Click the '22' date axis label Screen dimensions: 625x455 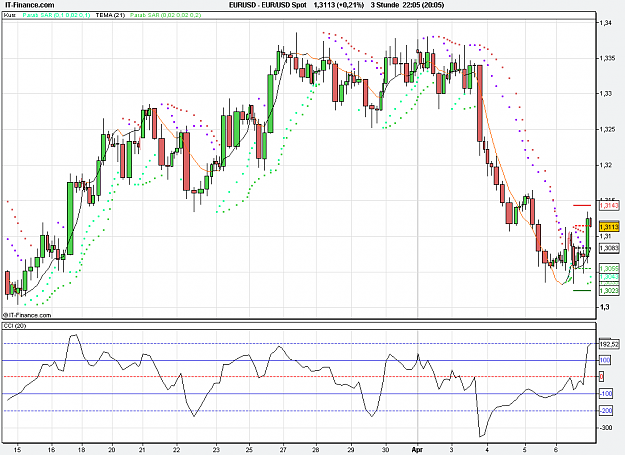[177, 449]
